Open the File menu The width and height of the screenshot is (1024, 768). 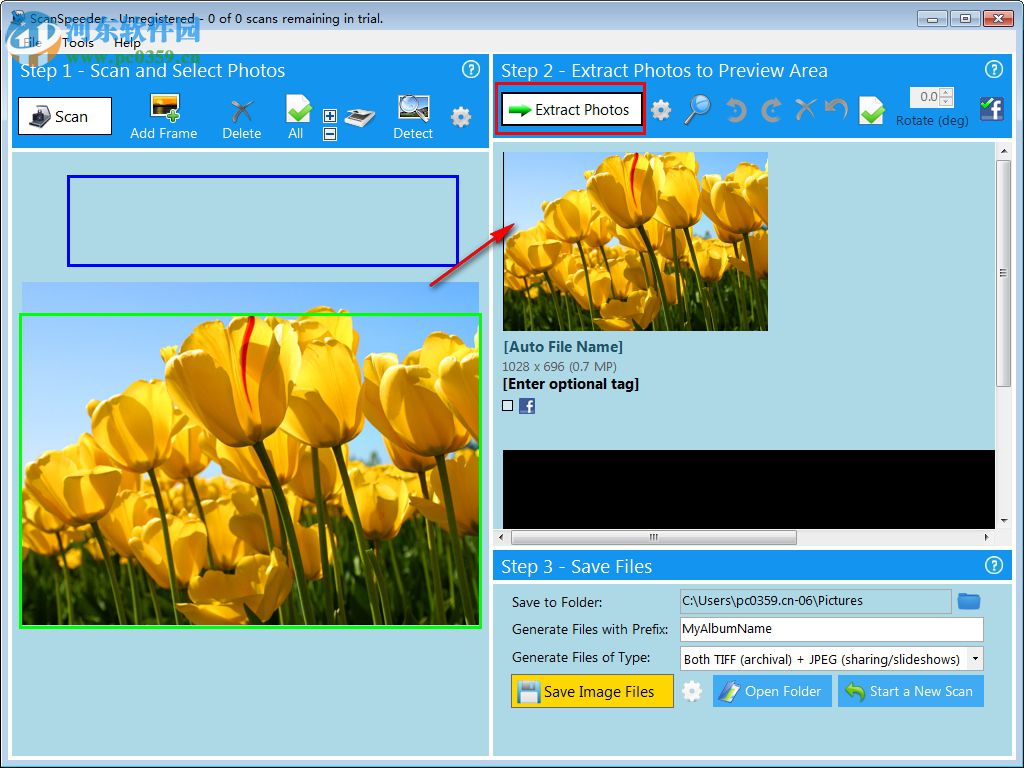pos(32,43)
